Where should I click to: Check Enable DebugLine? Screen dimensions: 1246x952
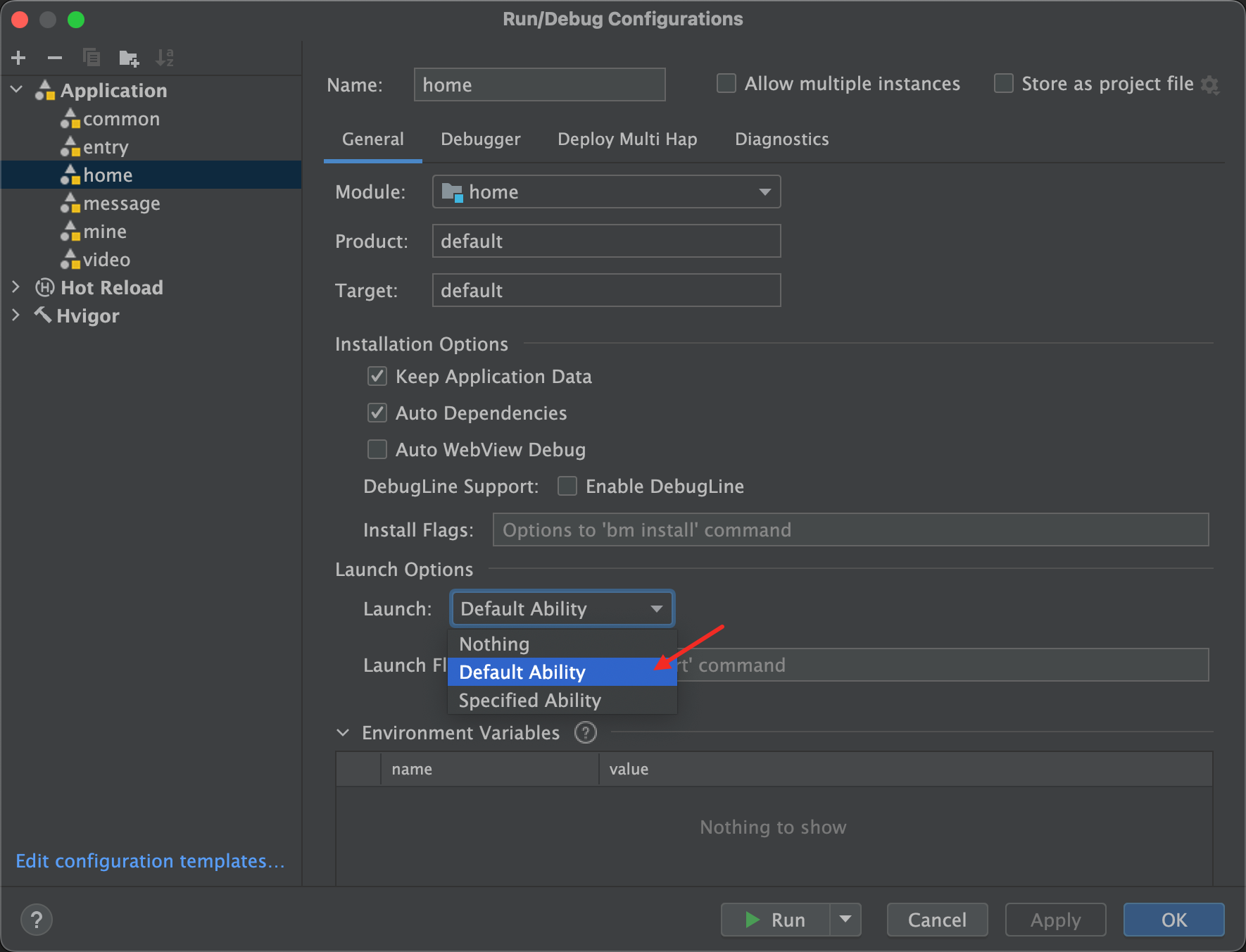coord(567,487)
